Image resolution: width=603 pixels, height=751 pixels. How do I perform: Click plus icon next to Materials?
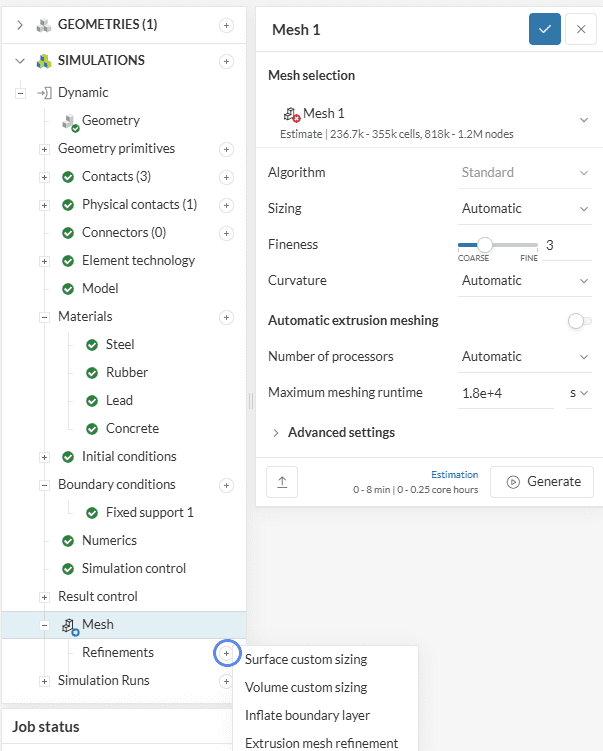227,317
